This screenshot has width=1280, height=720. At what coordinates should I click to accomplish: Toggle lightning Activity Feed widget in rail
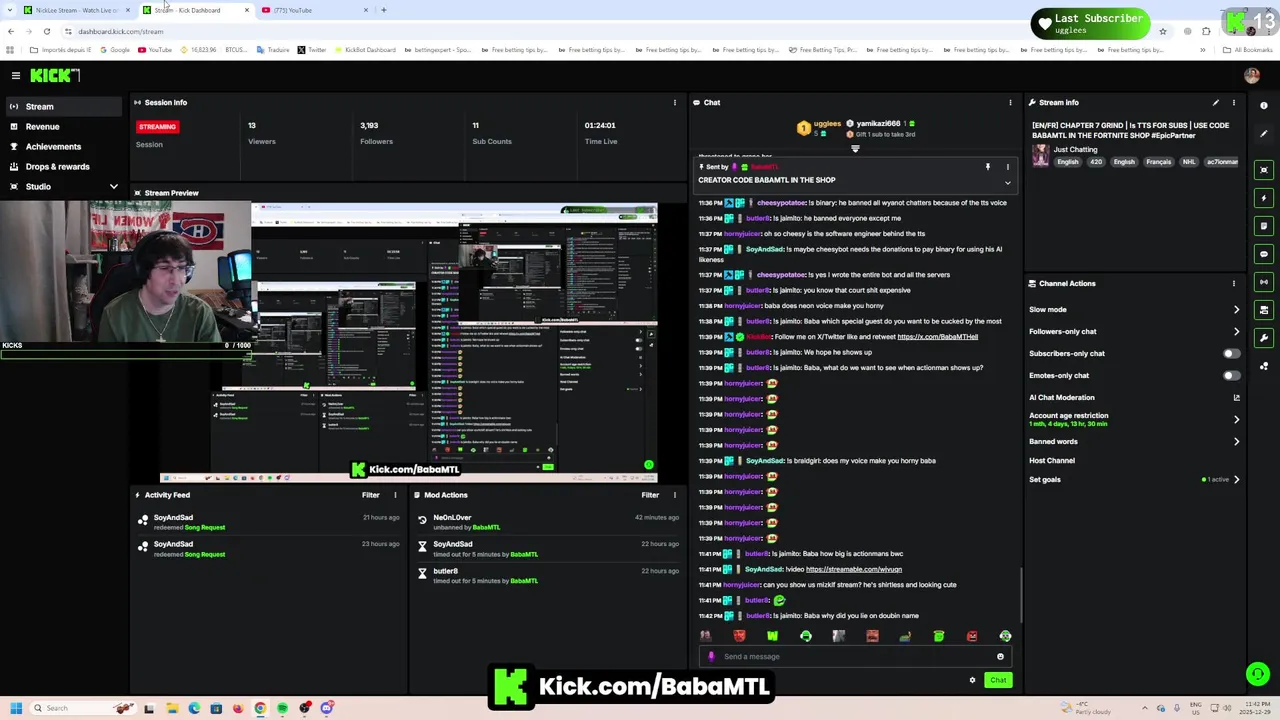click(x=1264, y=198)
